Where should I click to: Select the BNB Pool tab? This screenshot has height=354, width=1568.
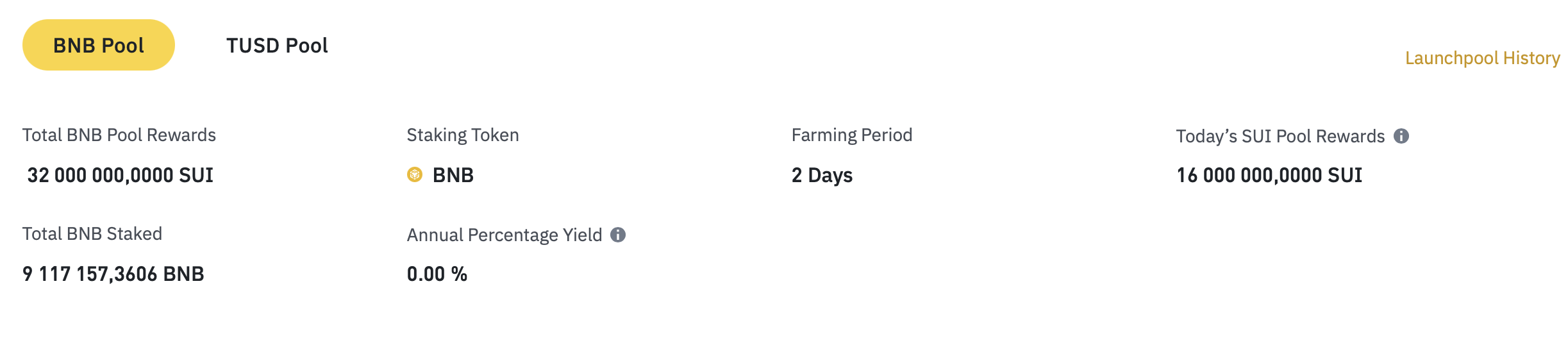point(99,46)
